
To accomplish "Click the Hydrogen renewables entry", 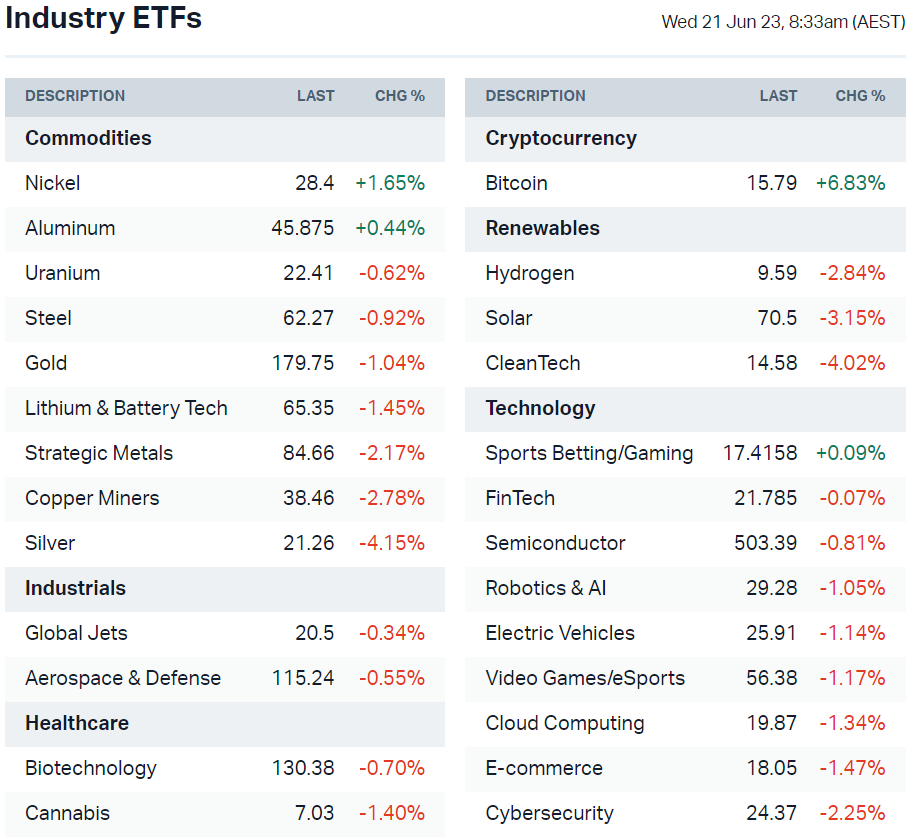I will tap(530, 273).
